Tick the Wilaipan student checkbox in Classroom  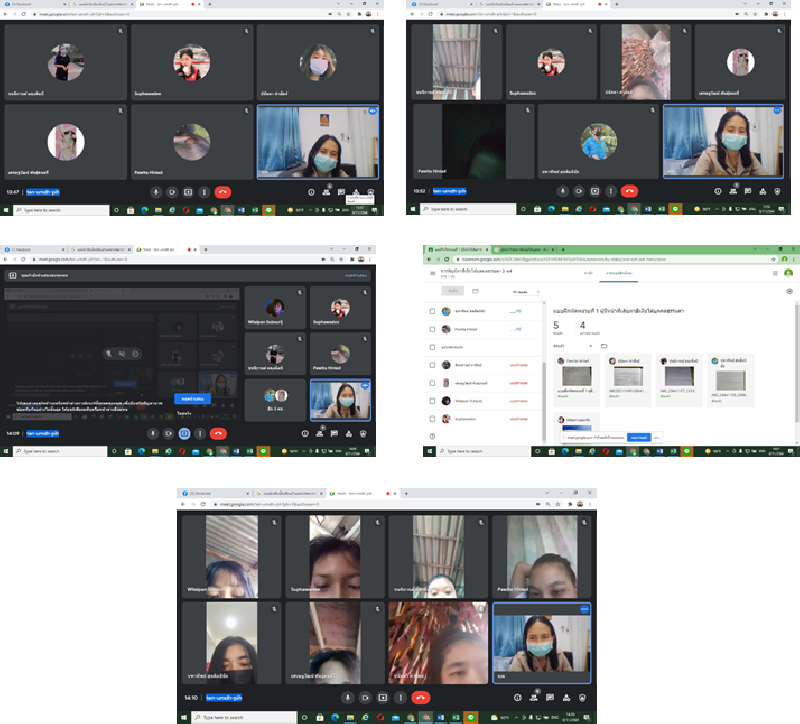[432, 401]
